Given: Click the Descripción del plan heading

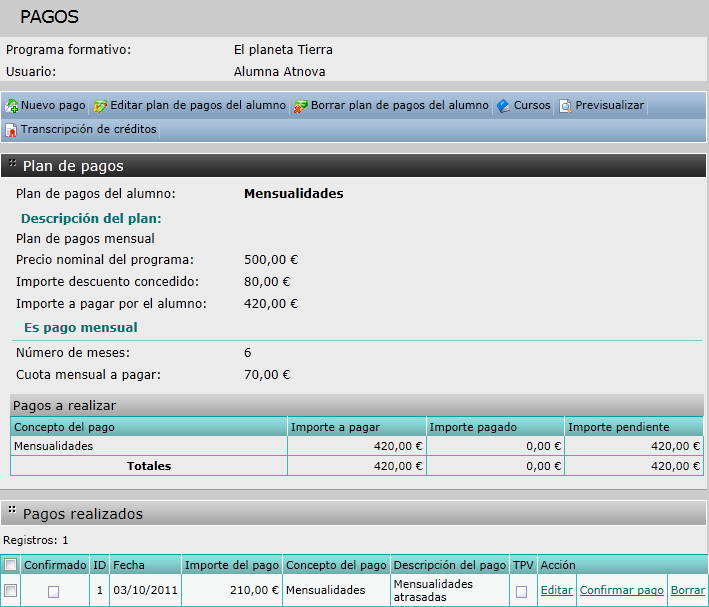Looking at the screenshot, I should click(x=91, y=218).
